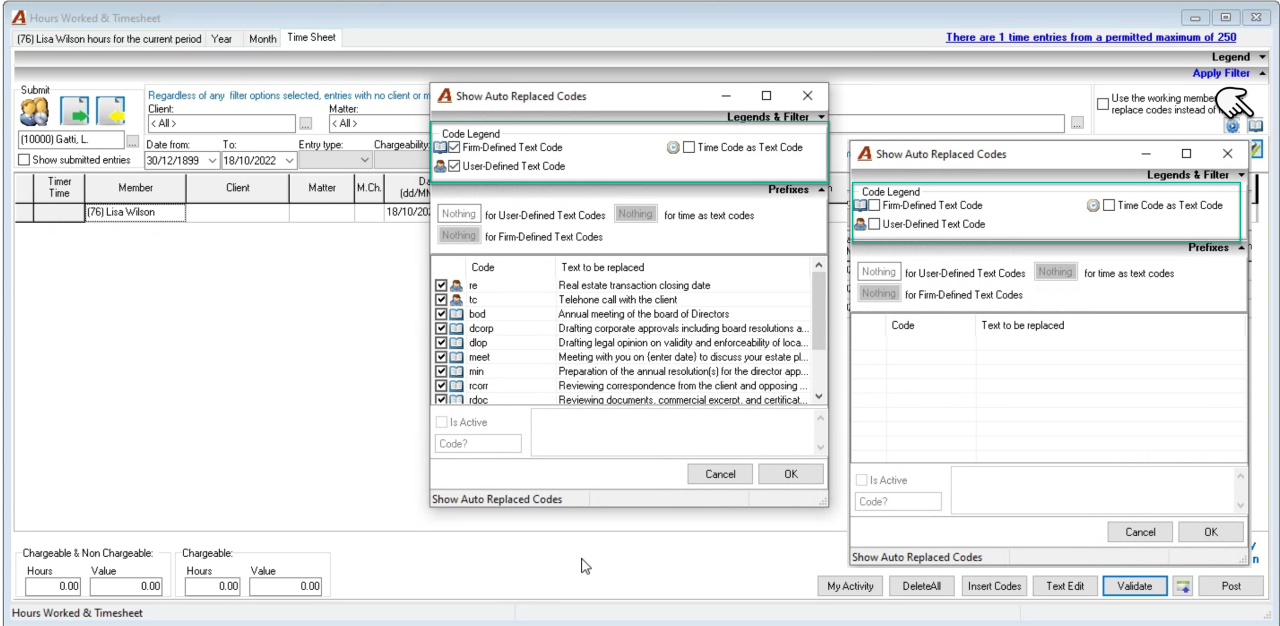Image resolution: width=1280 pixels, height=626 pixels.
Task: Uncheck the ticked Firm-Defined Text Code checkbox
Action: click(455, 147)
